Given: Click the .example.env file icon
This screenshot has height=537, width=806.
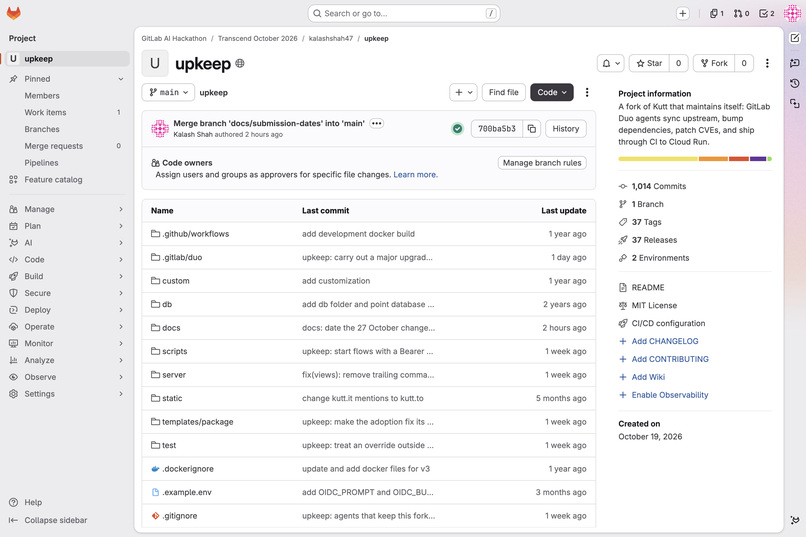Looking at the screenshot, I should (155, 492).
